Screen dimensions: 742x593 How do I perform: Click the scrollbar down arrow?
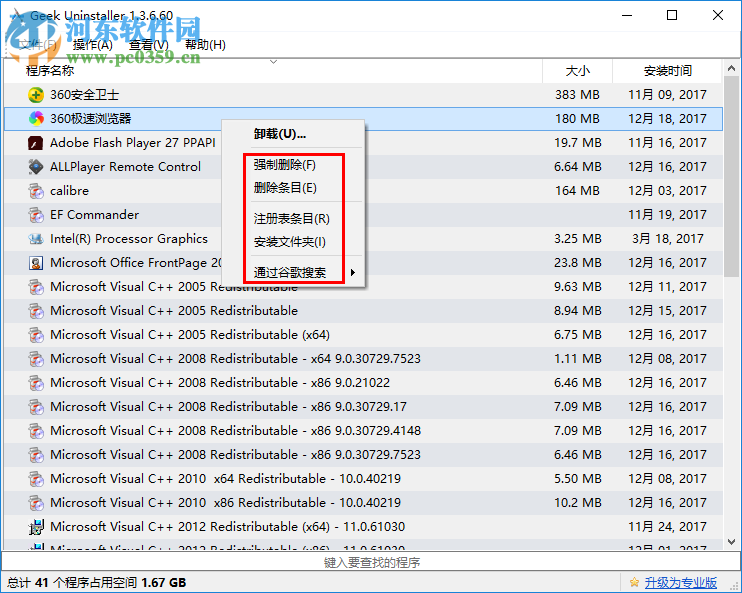732,542
